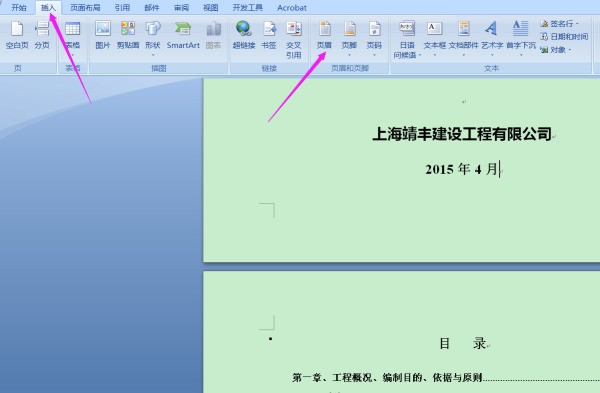Open the table (表格) insert menu
The width and height of the screenshot is (600, 393).
[72, 38]
